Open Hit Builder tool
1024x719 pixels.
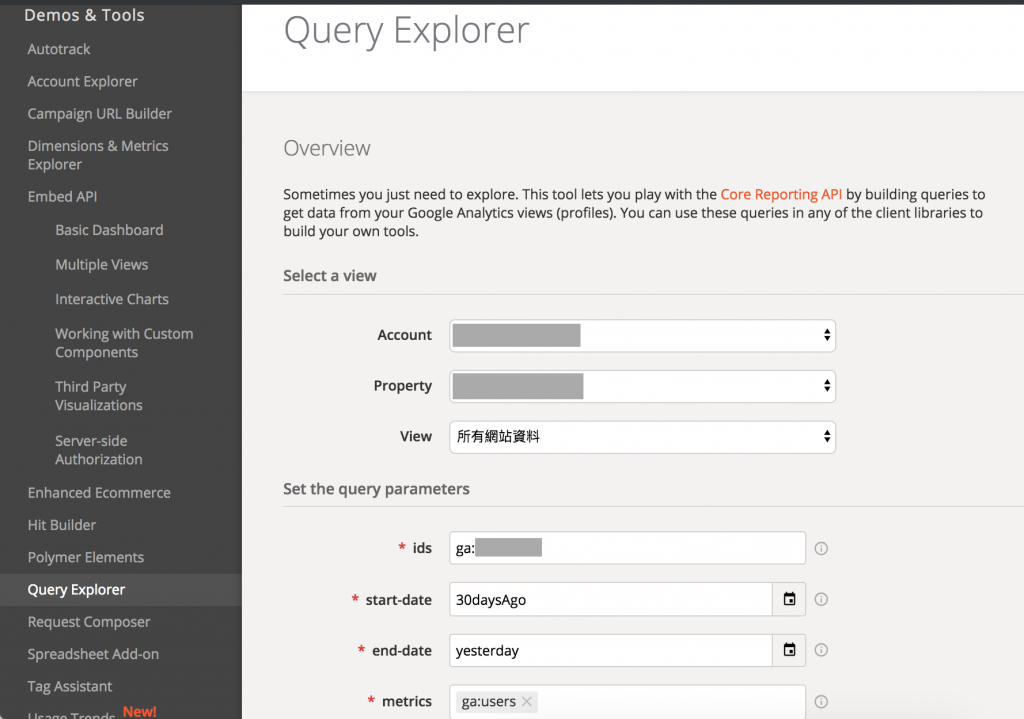pos(61,525)
